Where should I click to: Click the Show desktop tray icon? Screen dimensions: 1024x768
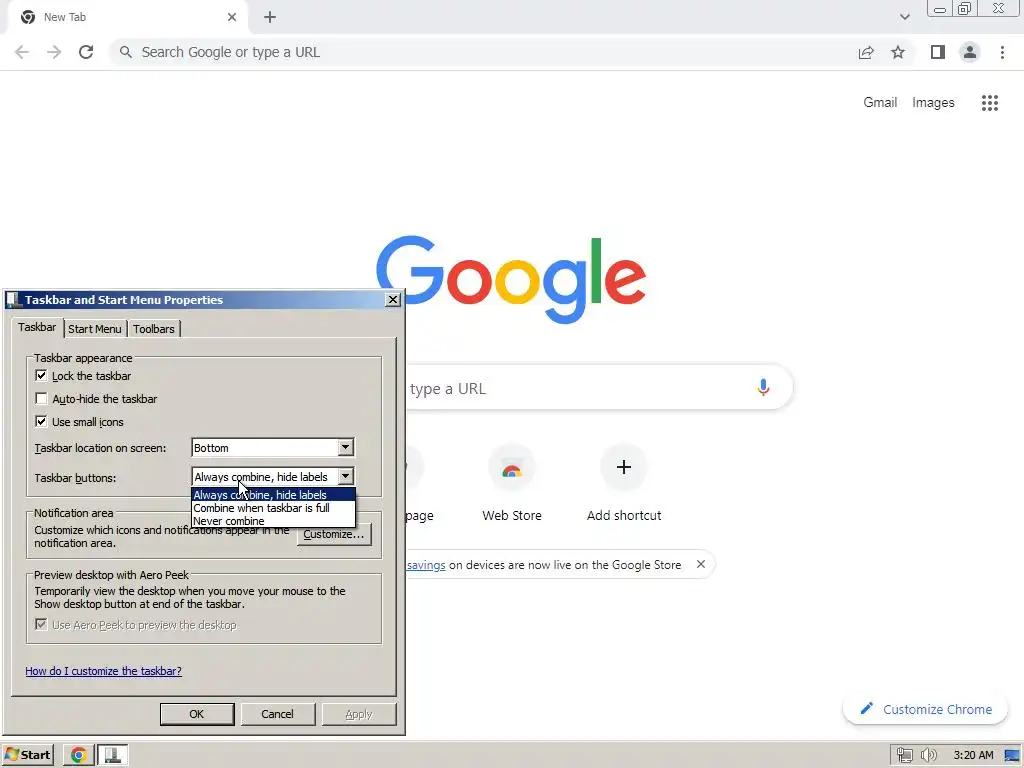tap(1012, 756)
